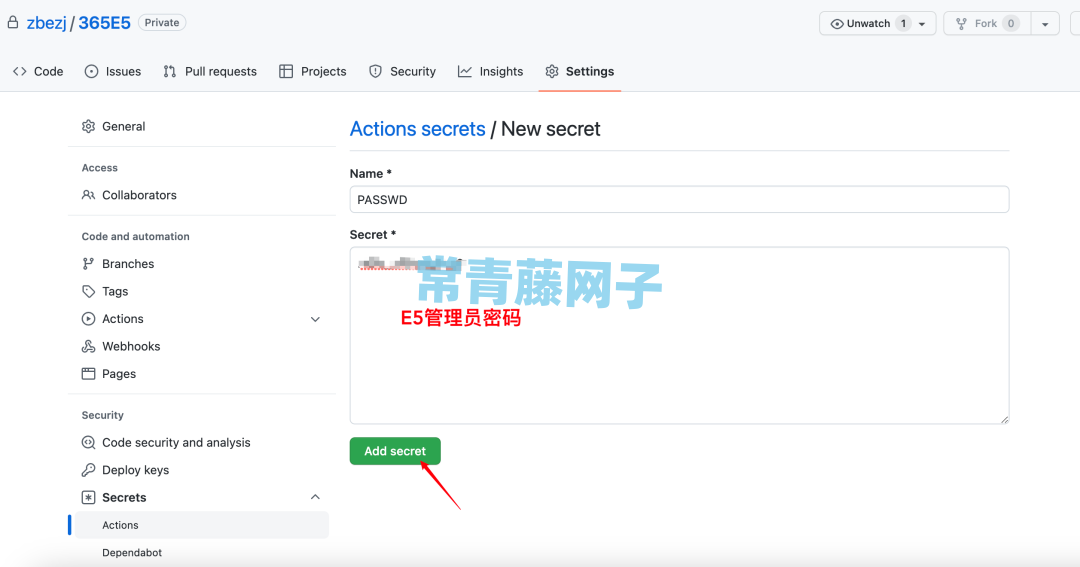Click the Actions play icon in sidebar

(88, 319)
